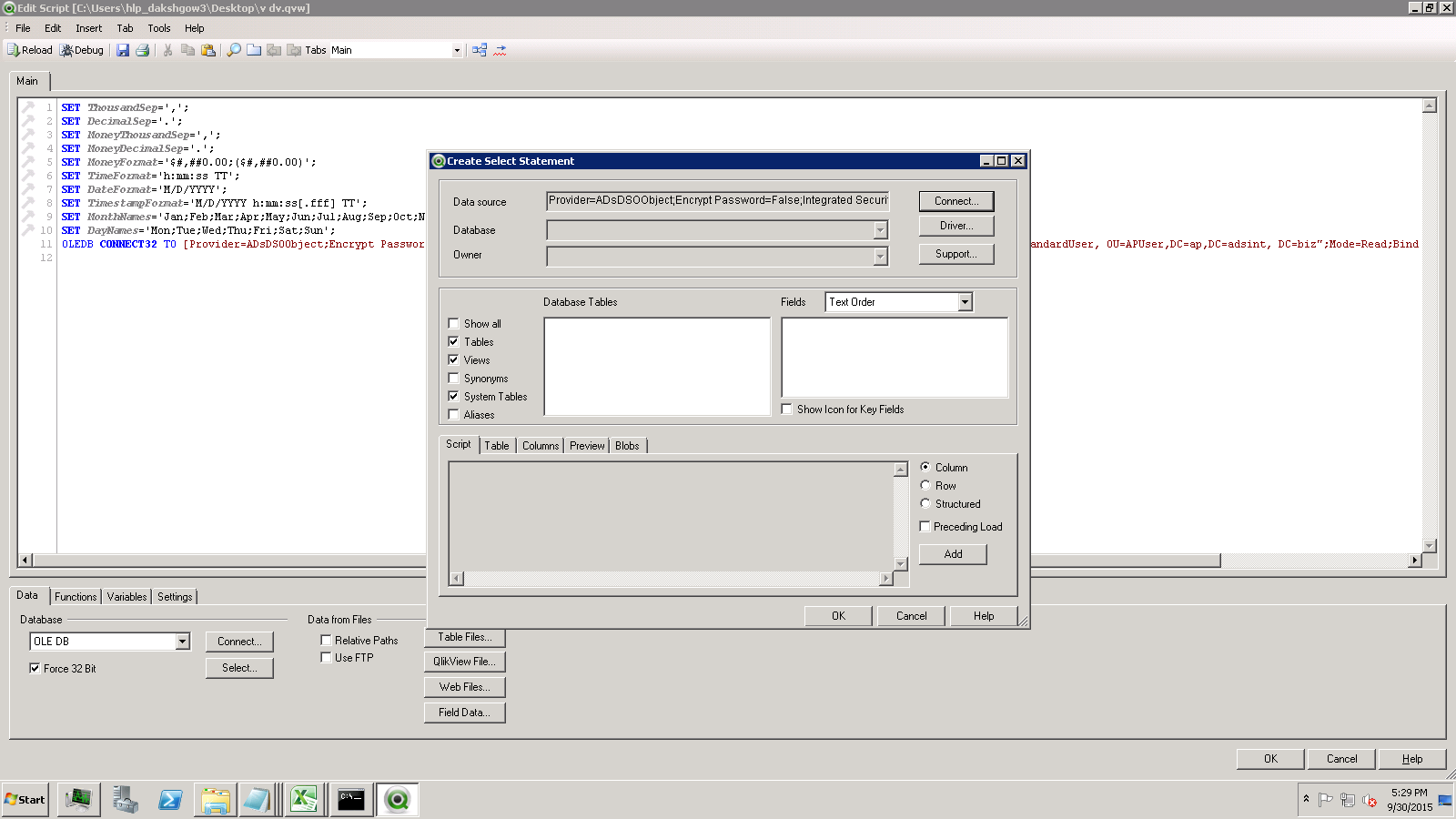This screenshot has height=819, width=1456.
Task: Save the document with the floppy disk icon
Action: pos(123,50)
